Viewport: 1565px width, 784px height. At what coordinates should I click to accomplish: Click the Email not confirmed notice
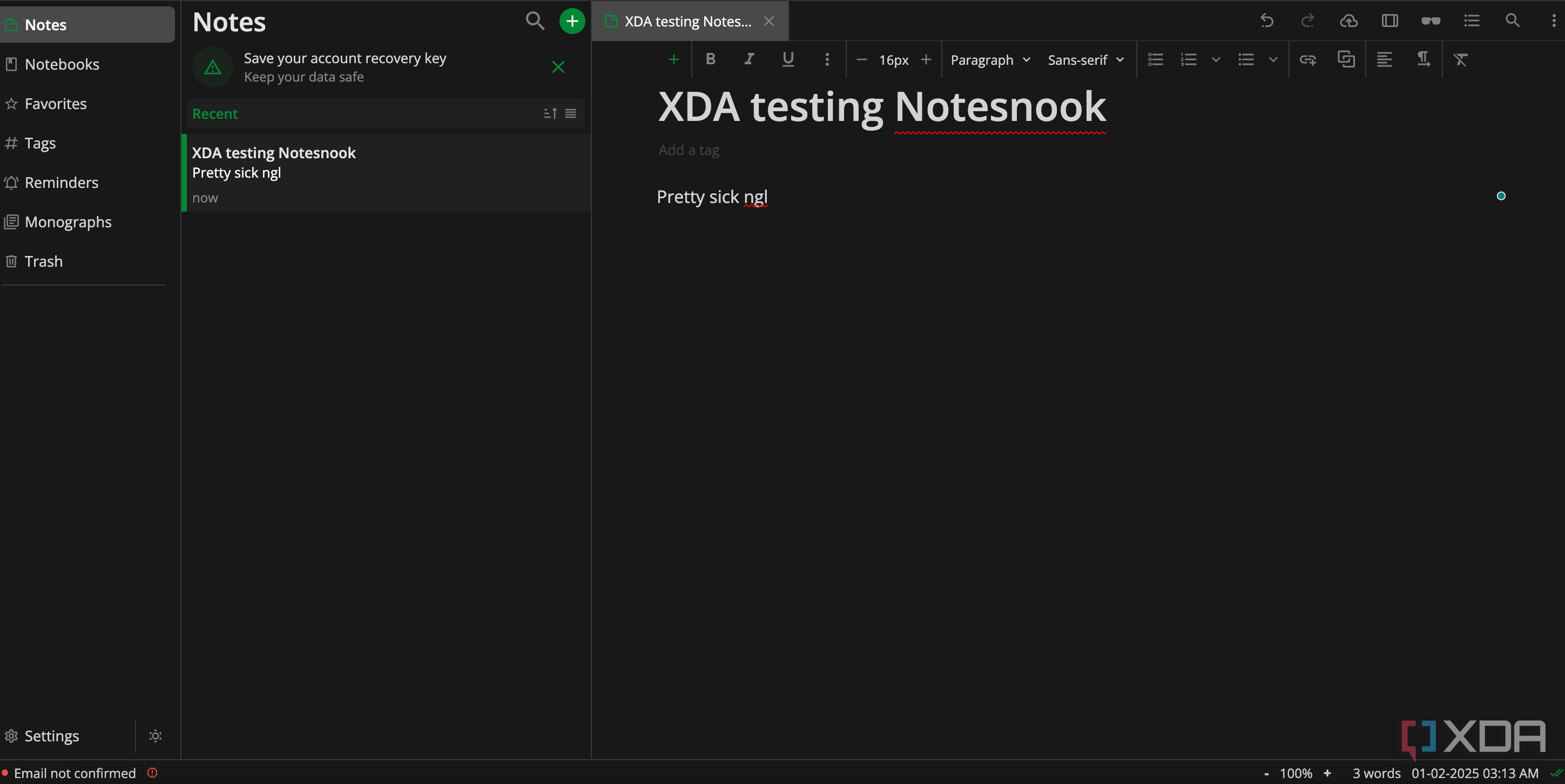coord(75,773)
